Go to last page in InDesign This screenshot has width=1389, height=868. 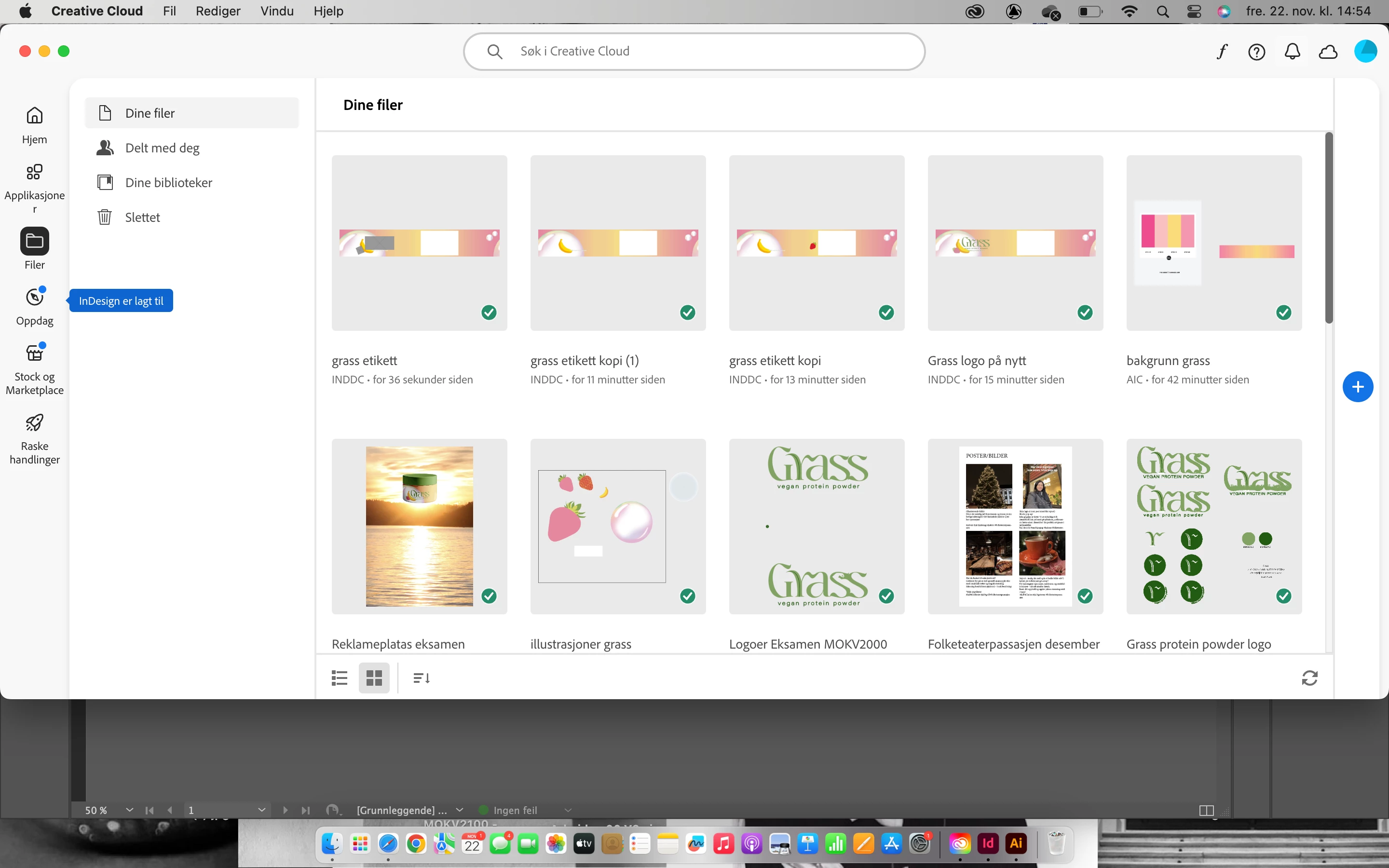point(305,810)
